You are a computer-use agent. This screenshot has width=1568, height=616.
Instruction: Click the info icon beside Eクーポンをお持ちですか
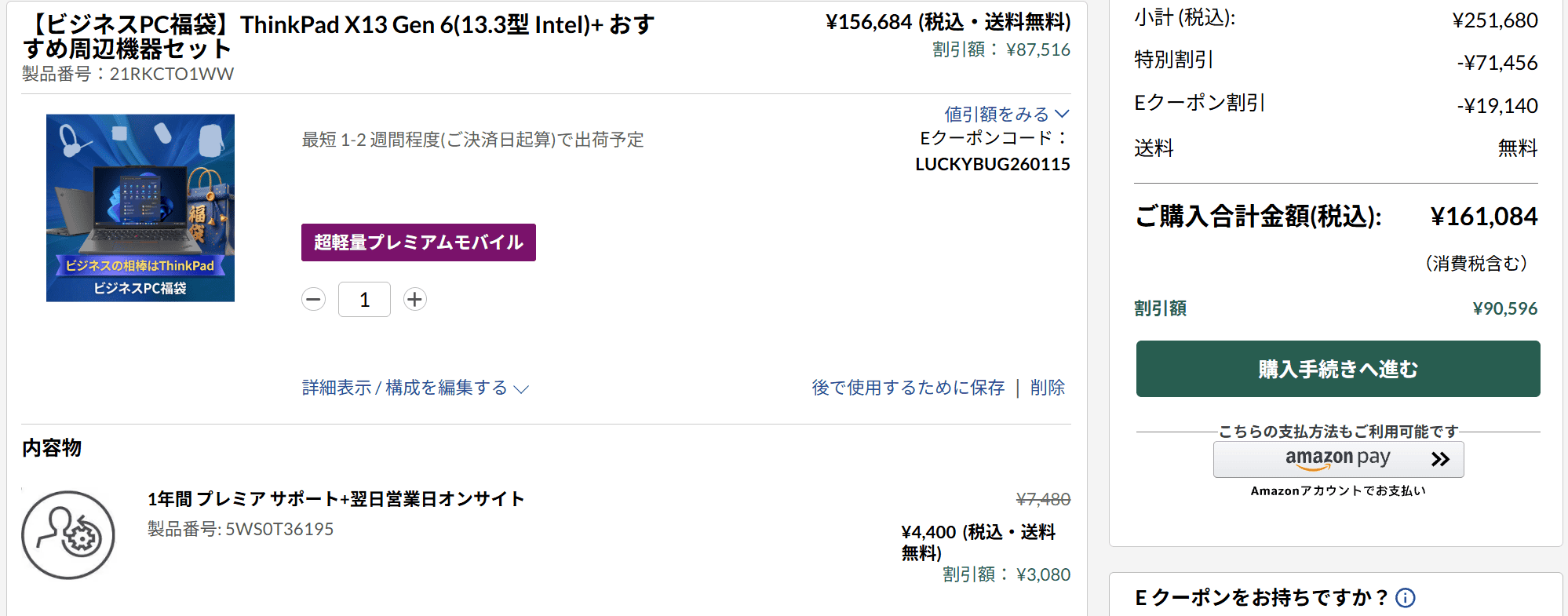[1406, 598]
